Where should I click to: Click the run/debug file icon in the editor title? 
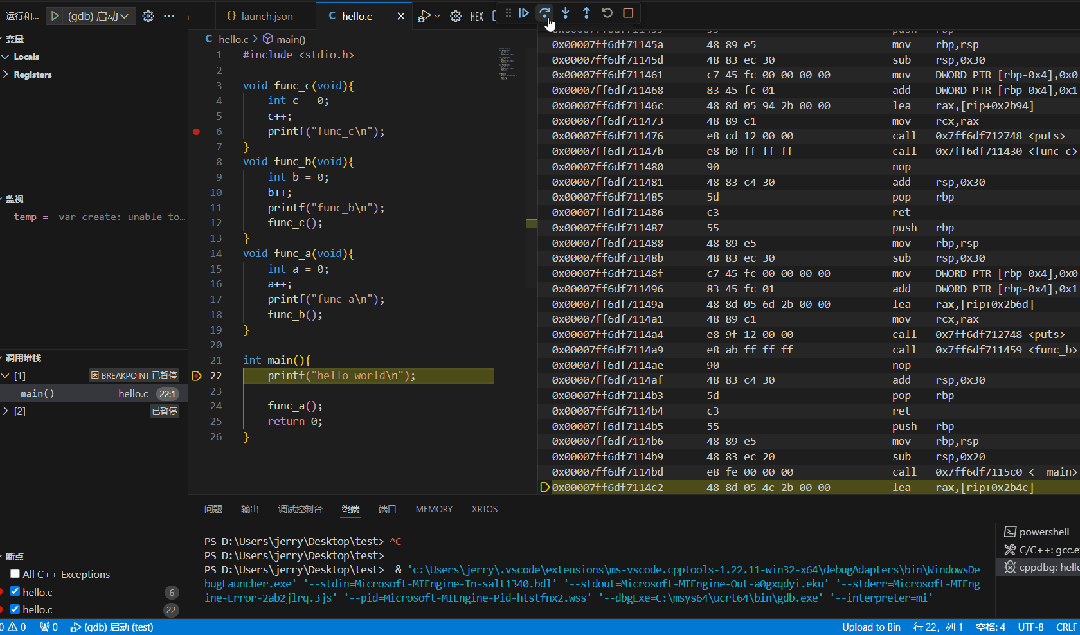pyautogui.click(x=425, y=16)
